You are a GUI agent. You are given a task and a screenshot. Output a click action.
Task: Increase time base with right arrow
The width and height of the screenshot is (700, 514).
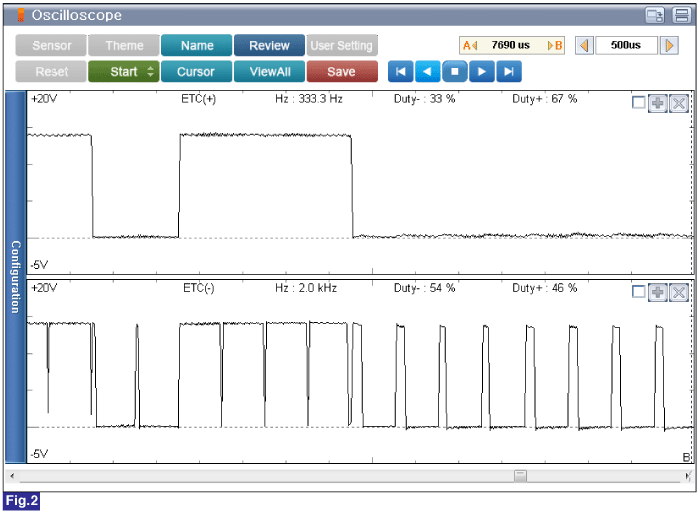[669, 46]
